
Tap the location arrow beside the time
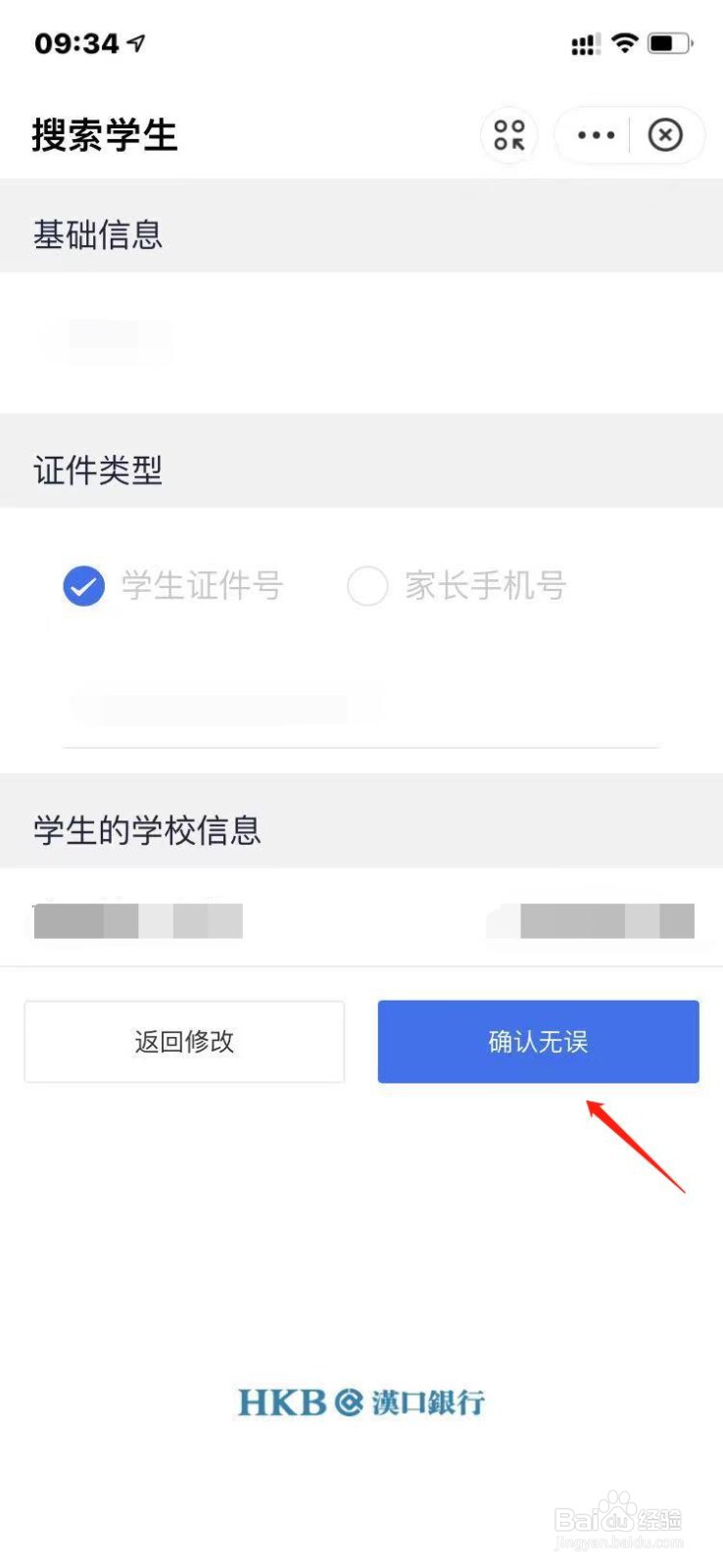tap(136, 43)
